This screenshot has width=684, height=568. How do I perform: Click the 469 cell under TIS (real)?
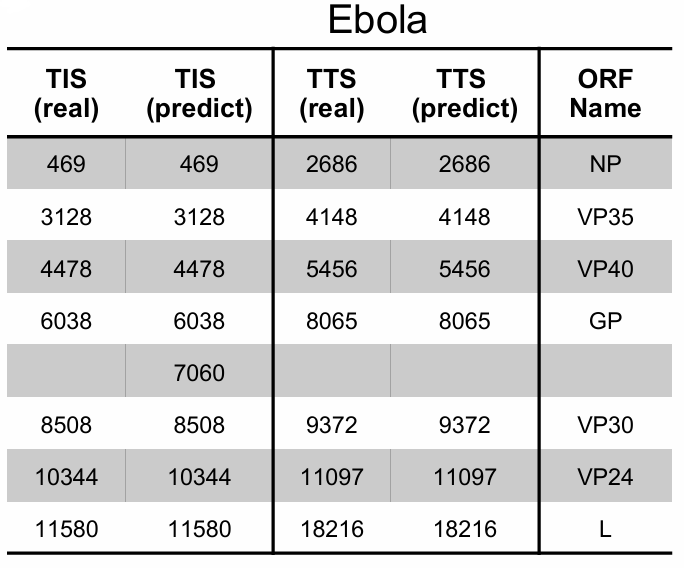pyautogui.click(x=66, y=164)
